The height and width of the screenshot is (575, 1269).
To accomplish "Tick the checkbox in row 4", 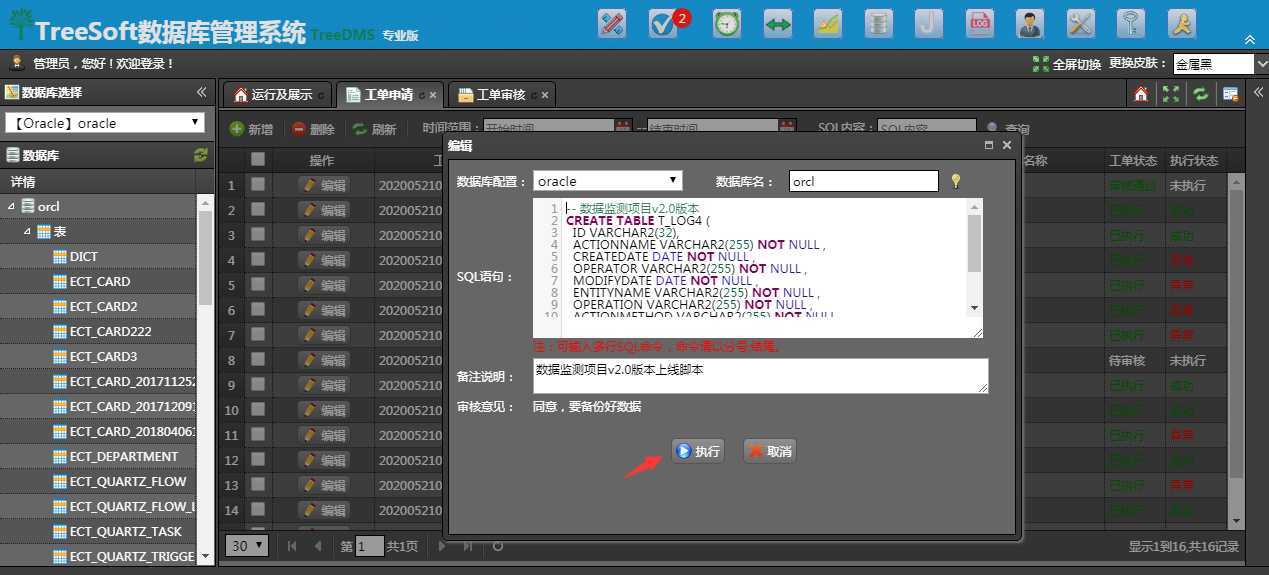I will [258, 259].
